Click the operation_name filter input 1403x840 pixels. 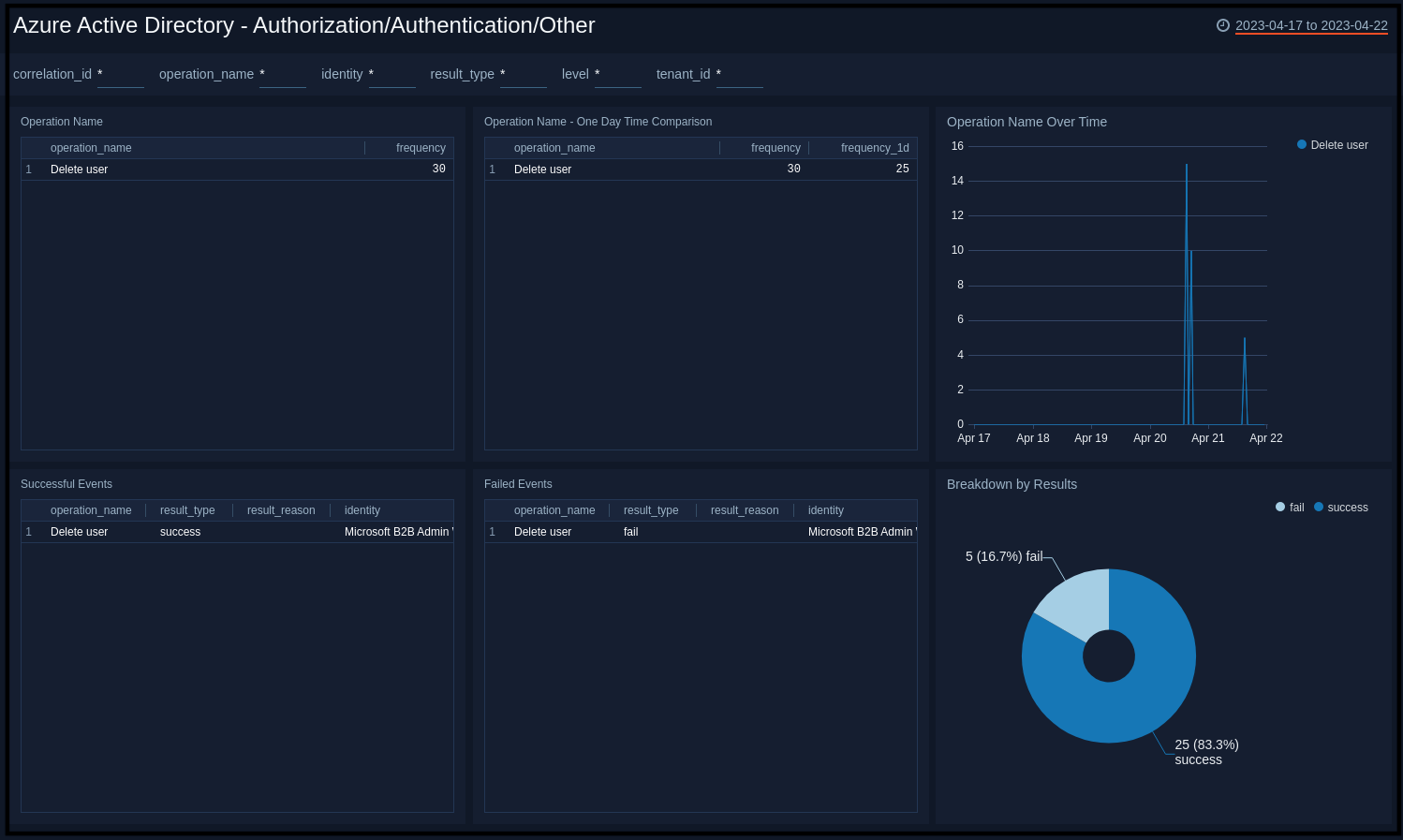283,74
